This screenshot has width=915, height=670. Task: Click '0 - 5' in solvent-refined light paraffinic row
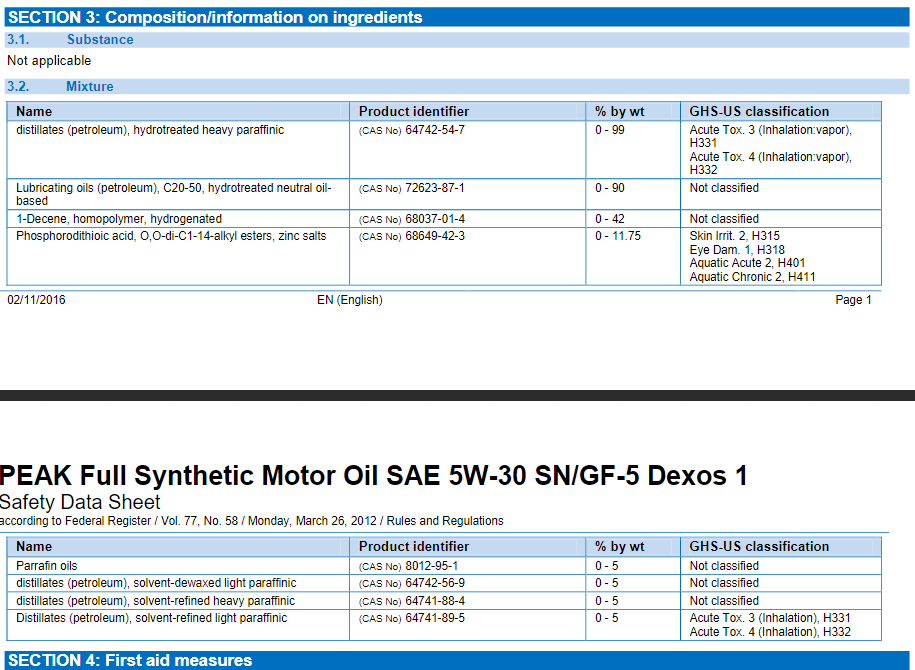pos(606,618)
